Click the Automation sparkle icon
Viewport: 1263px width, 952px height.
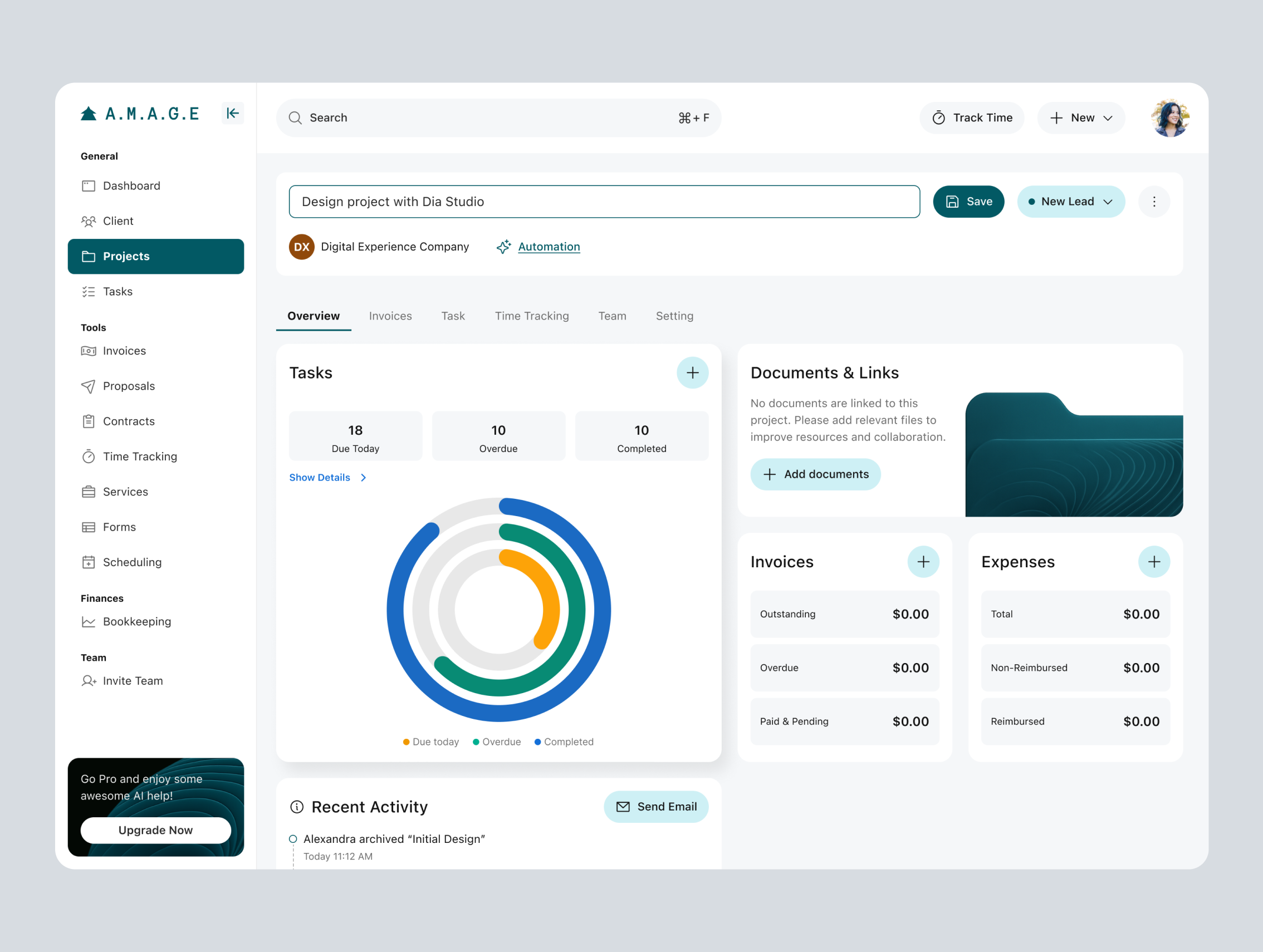pos(503,247)
